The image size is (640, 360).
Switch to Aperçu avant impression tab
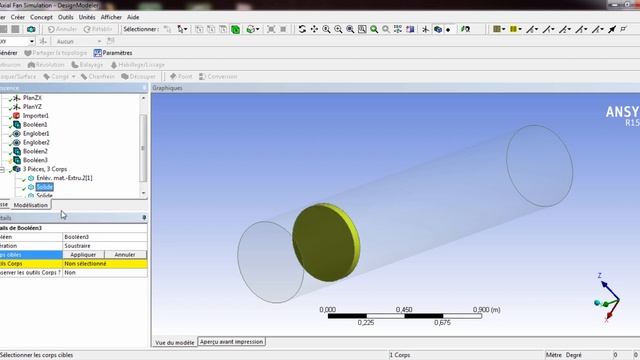[x=231, y=342]
